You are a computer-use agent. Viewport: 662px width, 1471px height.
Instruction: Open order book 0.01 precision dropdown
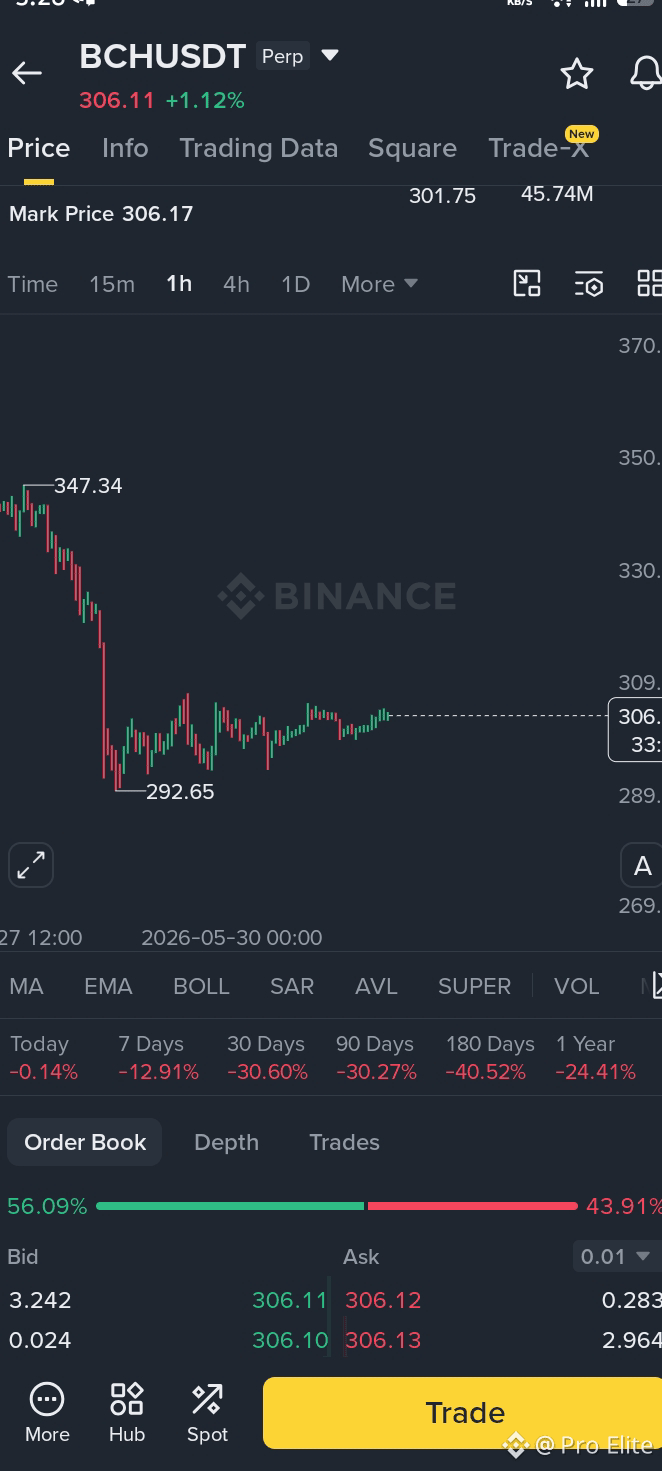[615, 1256]
